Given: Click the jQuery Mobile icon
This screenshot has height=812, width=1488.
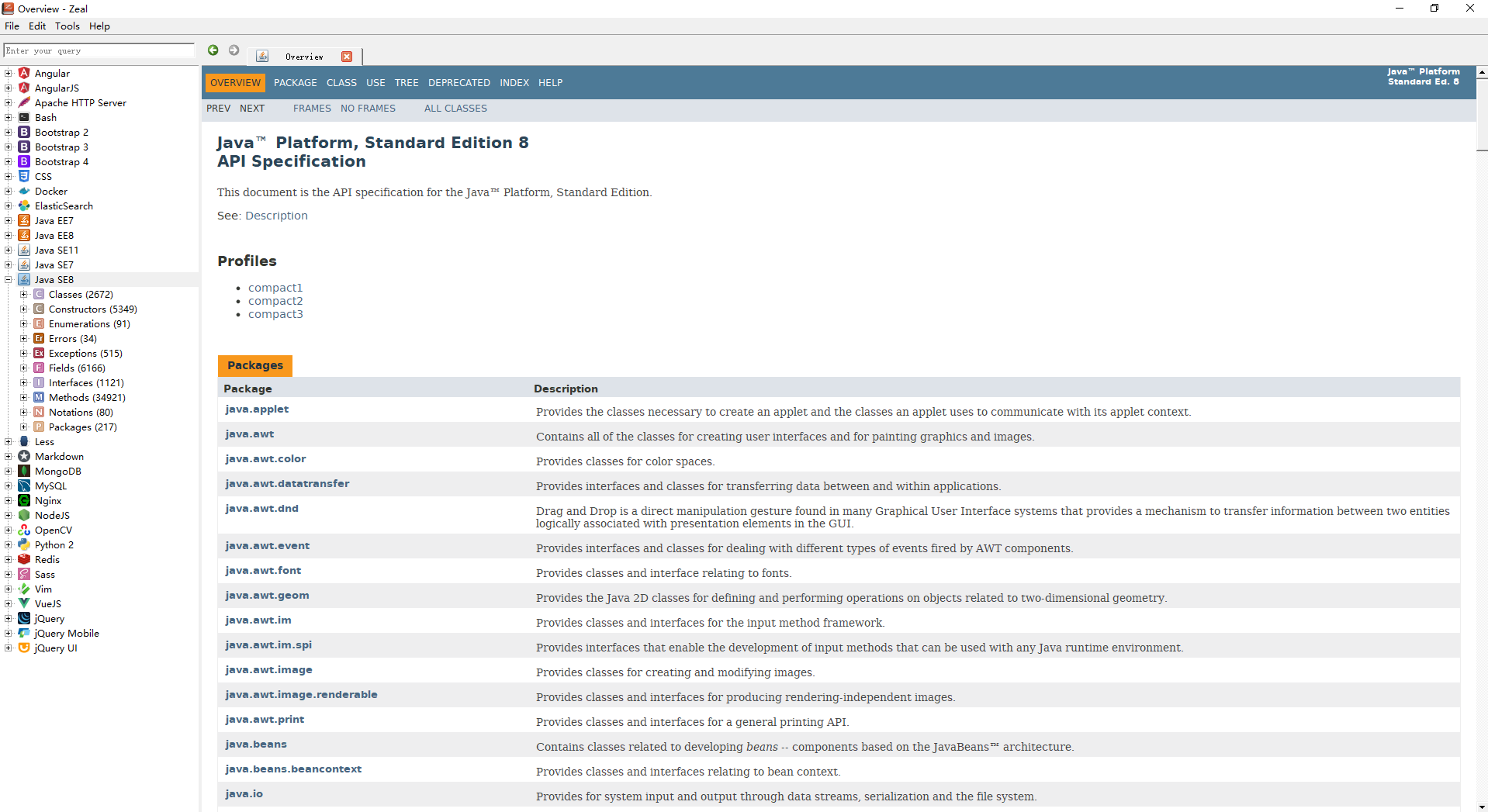Looking at the screenshot, I should point(24,634).
